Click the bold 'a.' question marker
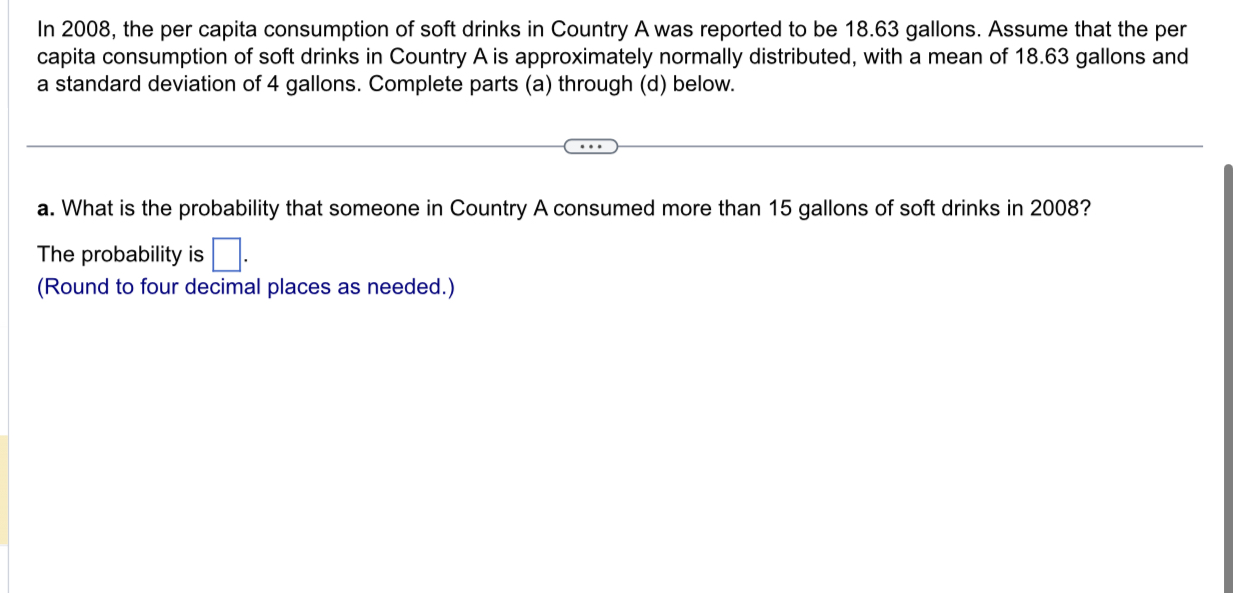 [44, 209]
